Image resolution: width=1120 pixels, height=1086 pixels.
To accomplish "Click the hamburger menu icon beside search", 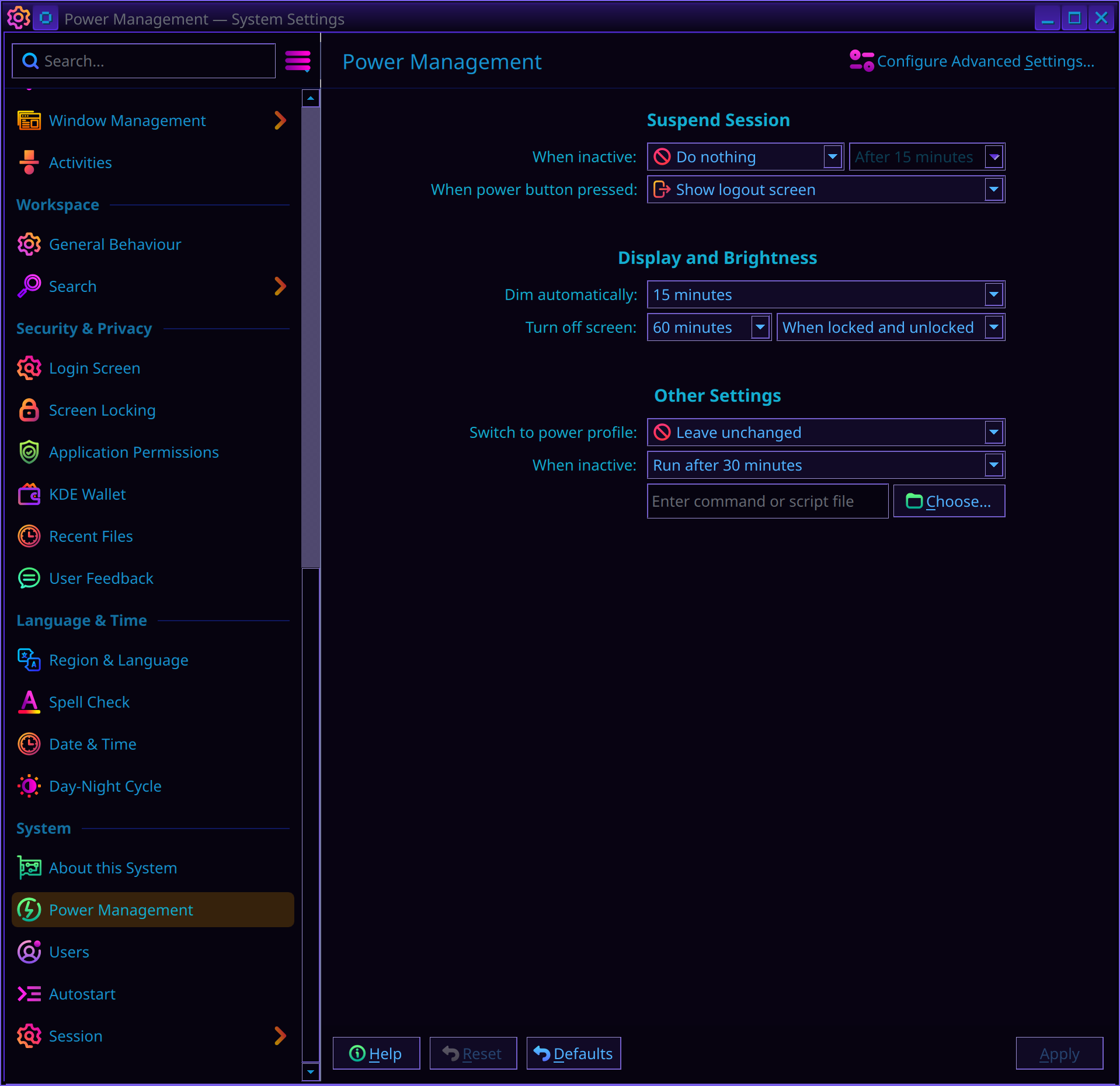I will point(297,61).
